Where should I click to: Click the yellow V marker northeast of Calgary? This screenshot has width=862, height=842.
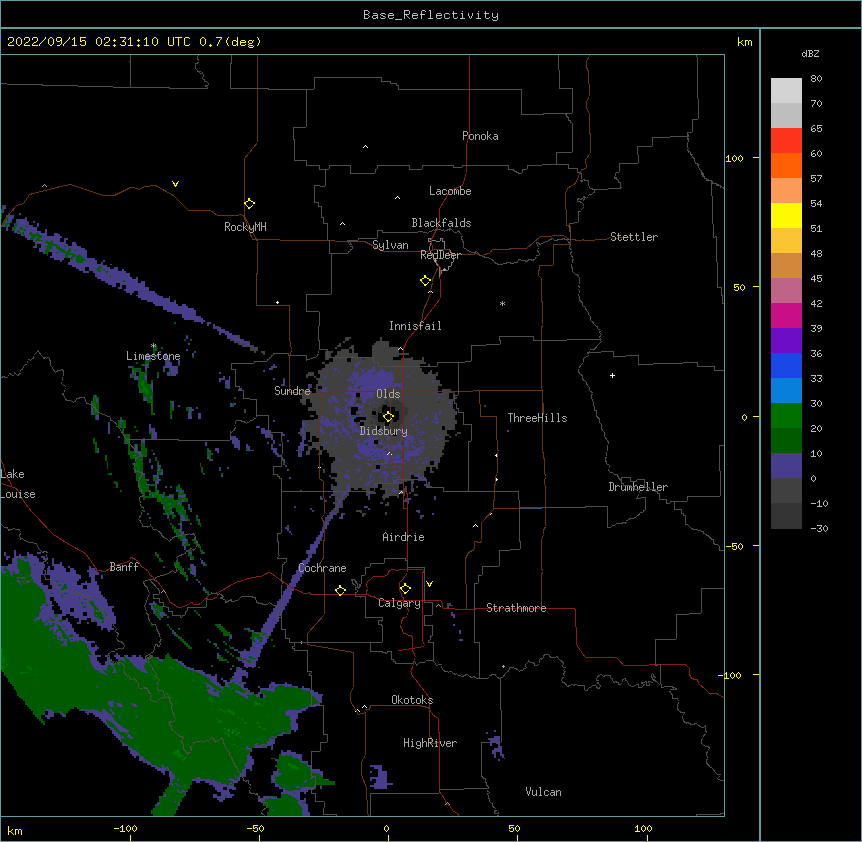pos(429,584)
